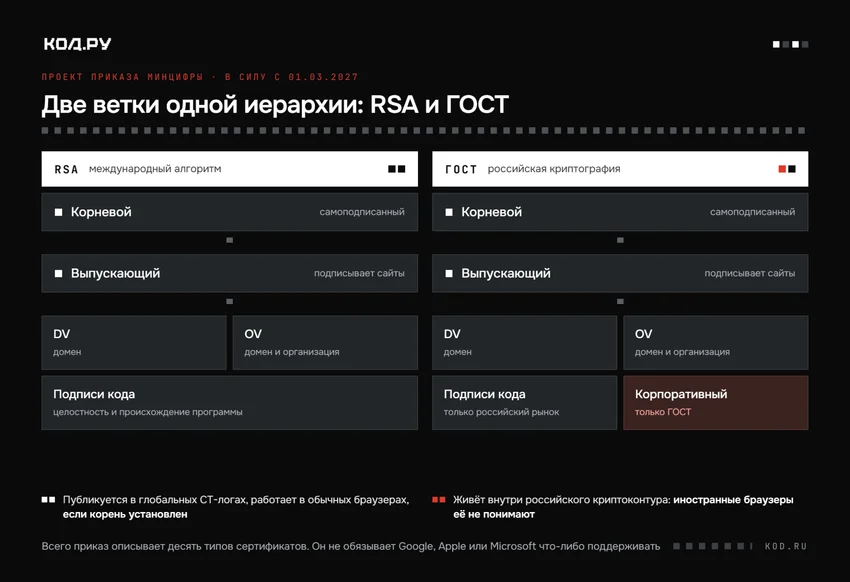The height and width of the screenshot is (582, 850).
Task: Select the RSA международный алгоритм header
Action: pyautogui.click(x=229, y=169)
